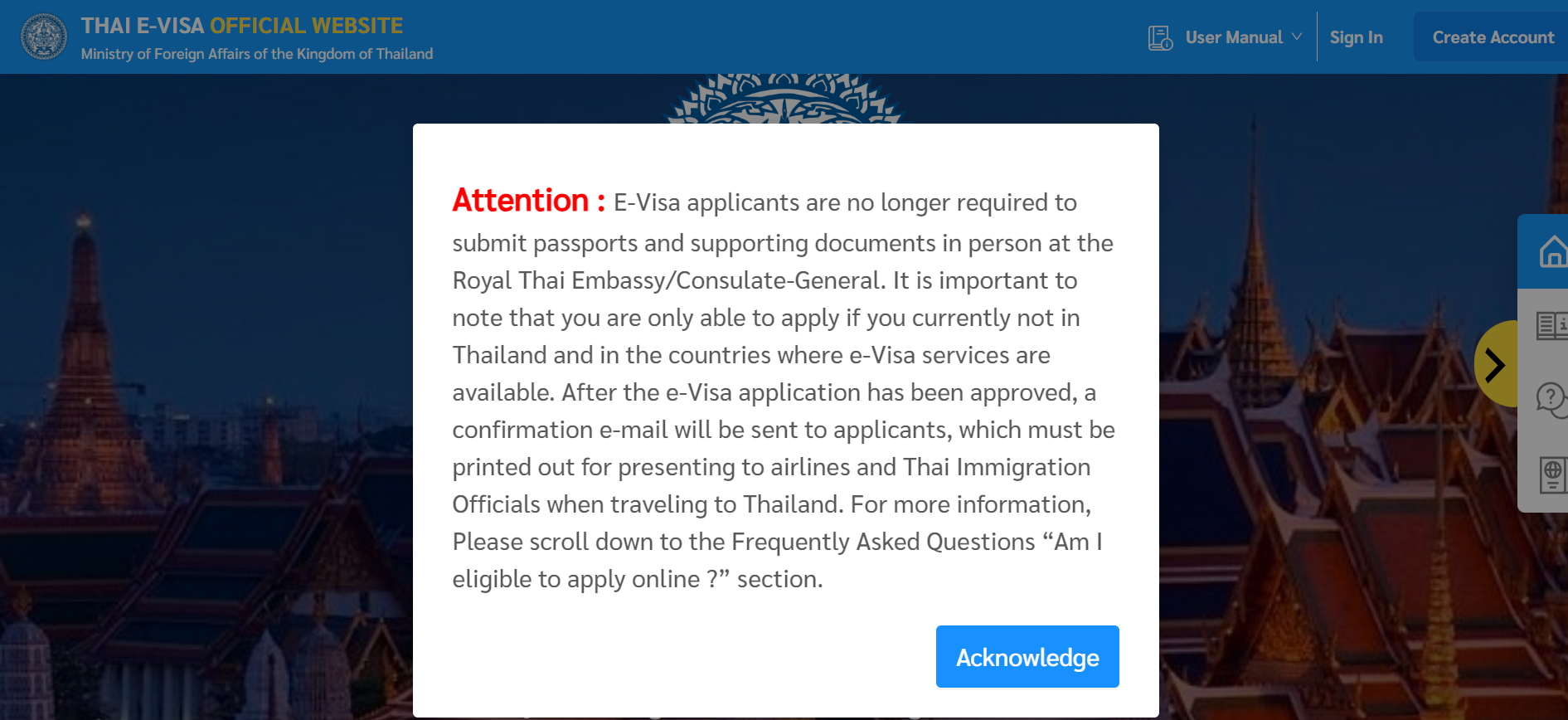Viewport: 1568px width, 720px height.
Task: Click the Ministry of Foreign Affairs subtitle link
Action: pos(256,53)
